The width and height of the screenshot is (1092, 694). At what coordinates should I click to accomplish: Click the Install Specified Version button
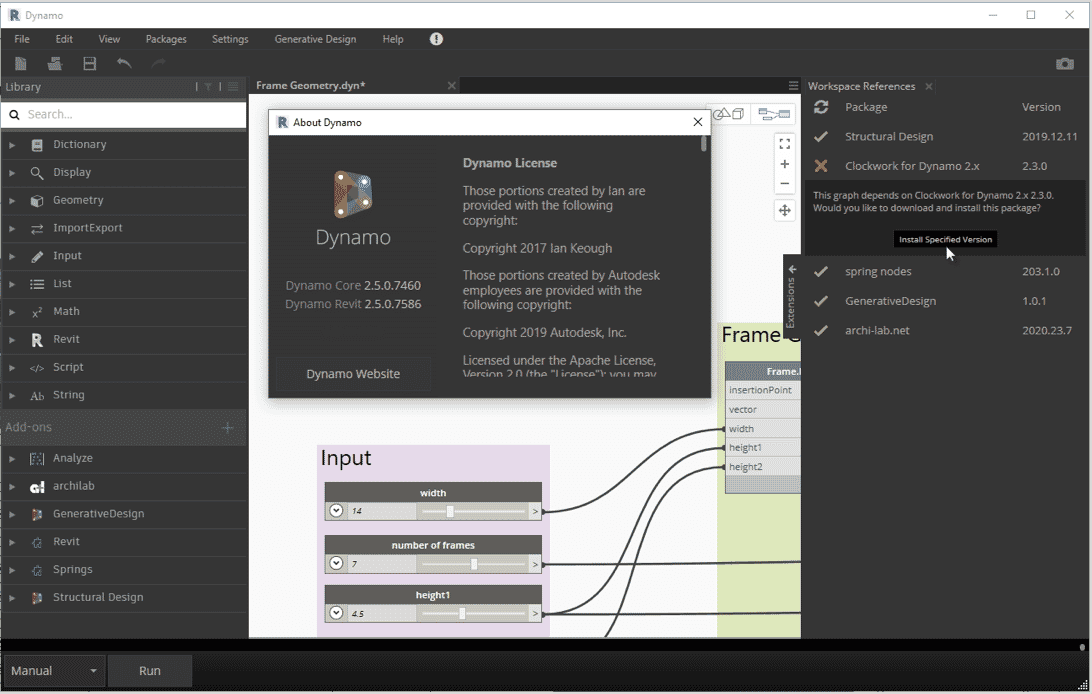click(946, 239)
